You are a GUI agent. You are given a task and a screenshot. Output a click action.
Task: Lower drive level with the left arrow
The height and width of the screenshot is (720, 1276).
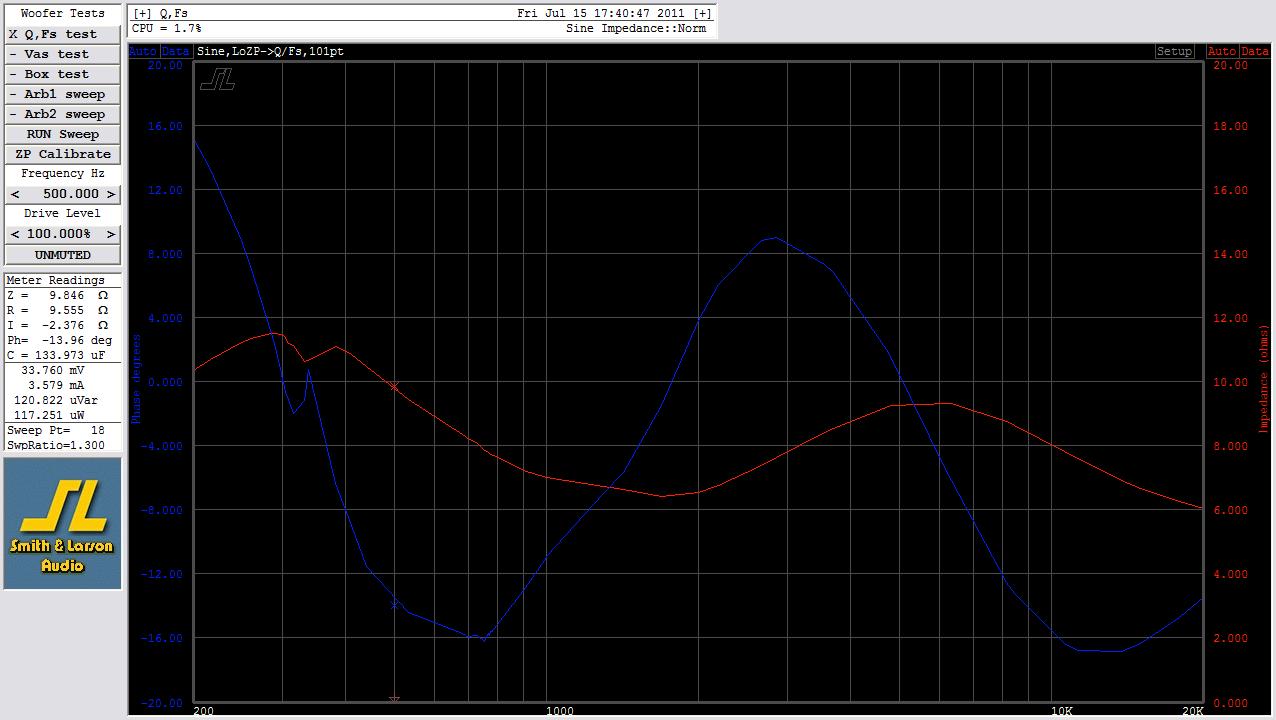click(x=15, y=234)
